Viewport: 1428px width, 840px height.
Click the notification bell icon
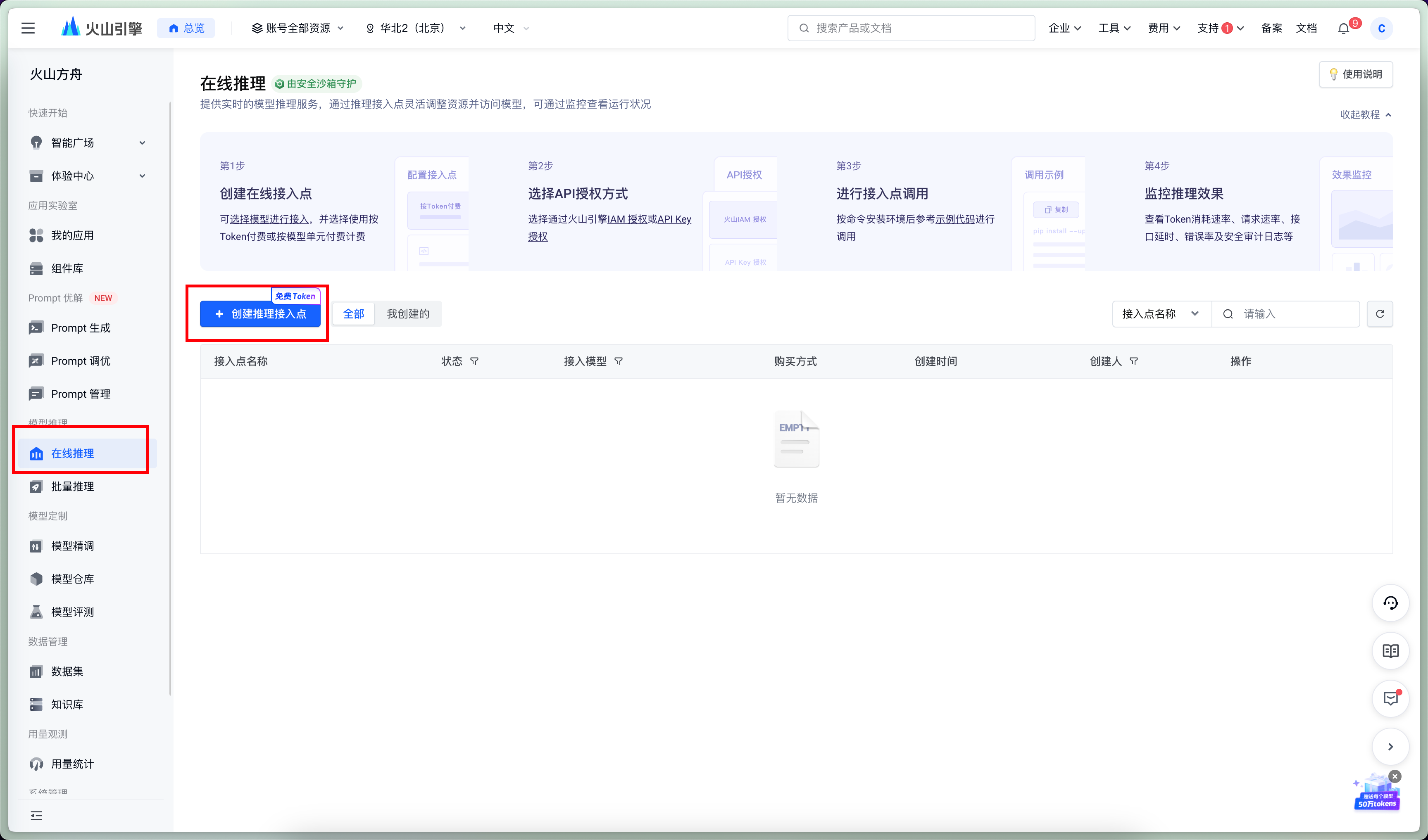pyautogui.click(x=1343, y=28)
